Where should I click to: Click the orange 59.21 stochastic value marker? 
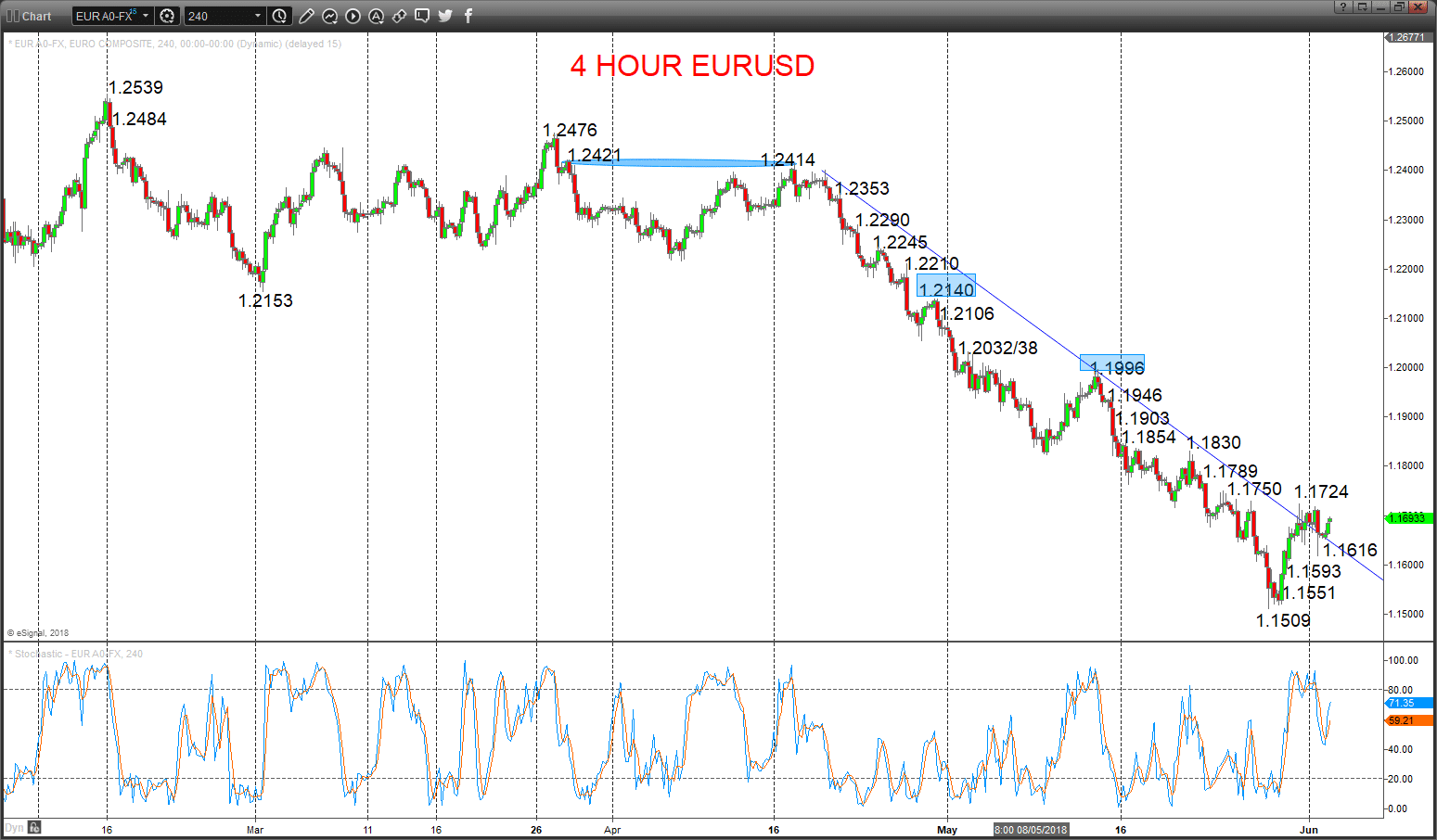pyautogui.click(x=1409, y=720)
